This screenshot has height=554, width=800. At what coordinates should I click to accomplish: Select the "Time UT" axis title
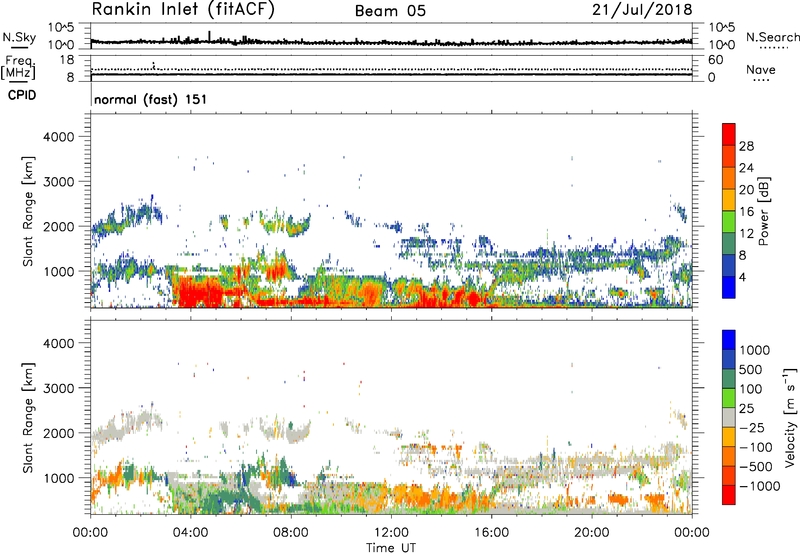click(x=391, y=548)
